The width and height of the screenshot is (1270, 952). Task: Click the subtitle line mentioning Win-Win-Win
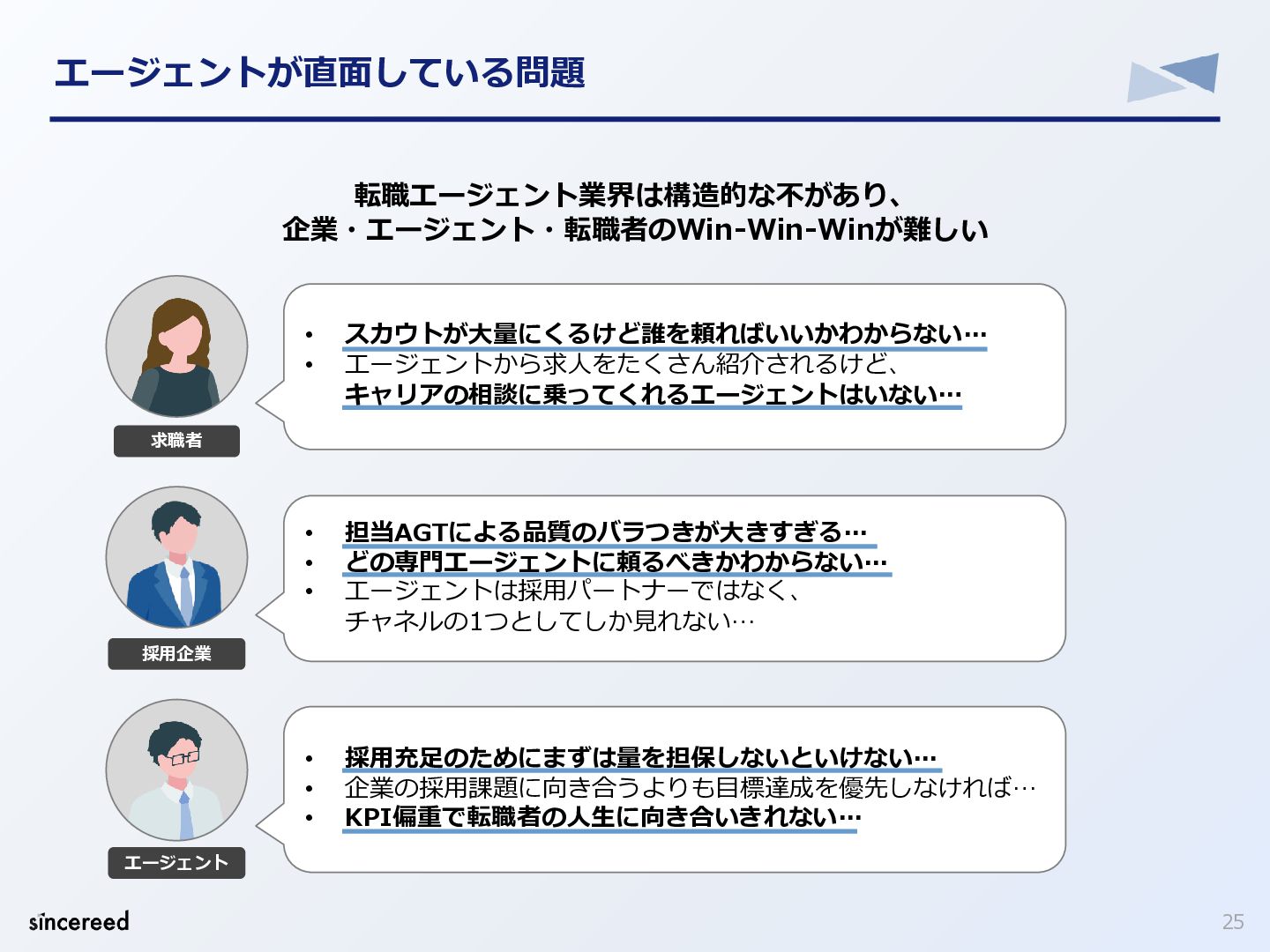pos(635,229)
